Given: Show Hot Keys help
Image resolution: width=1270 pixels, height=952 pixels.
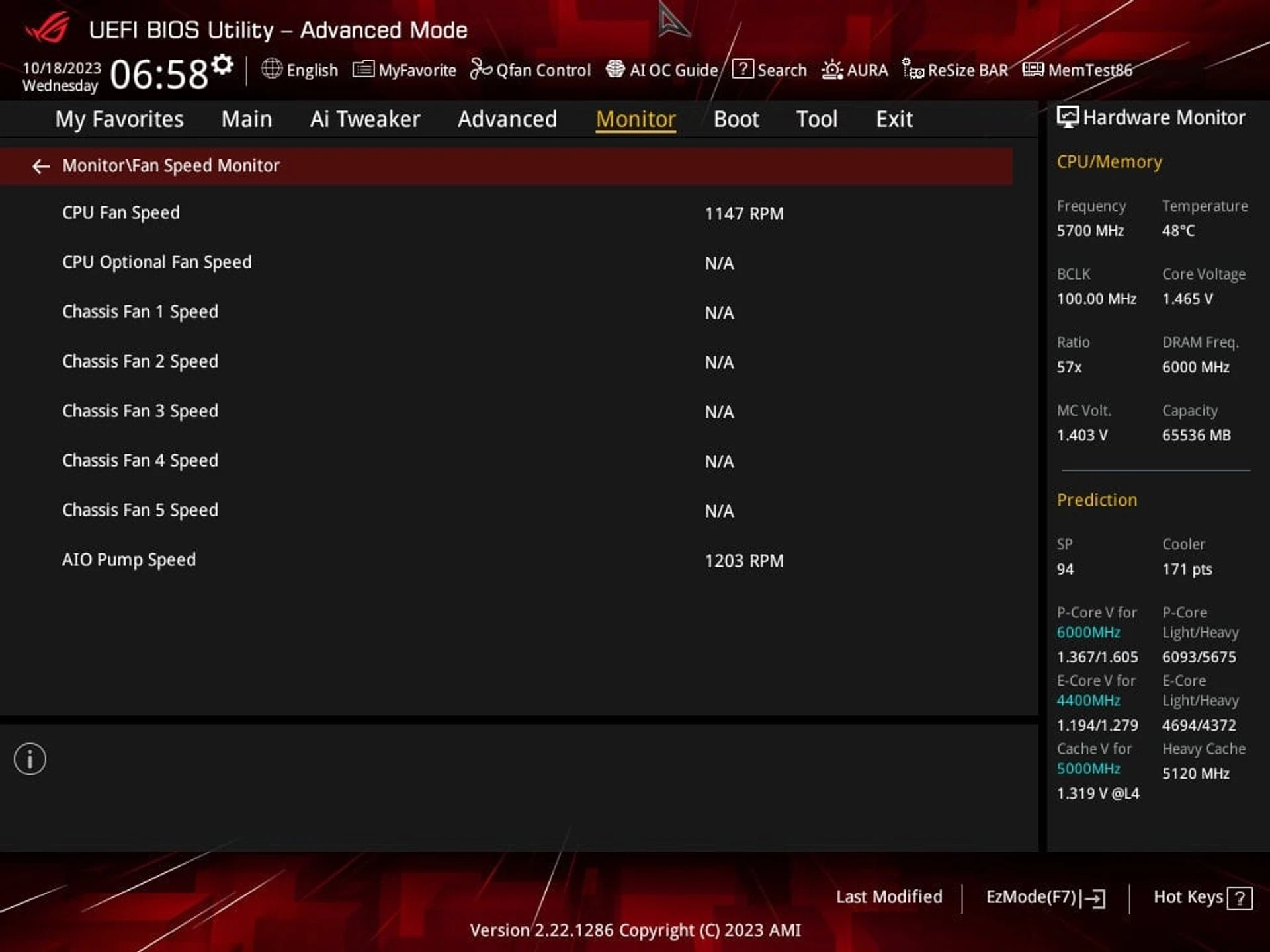Looking at the screenshot, I should tap(1188, 897).
